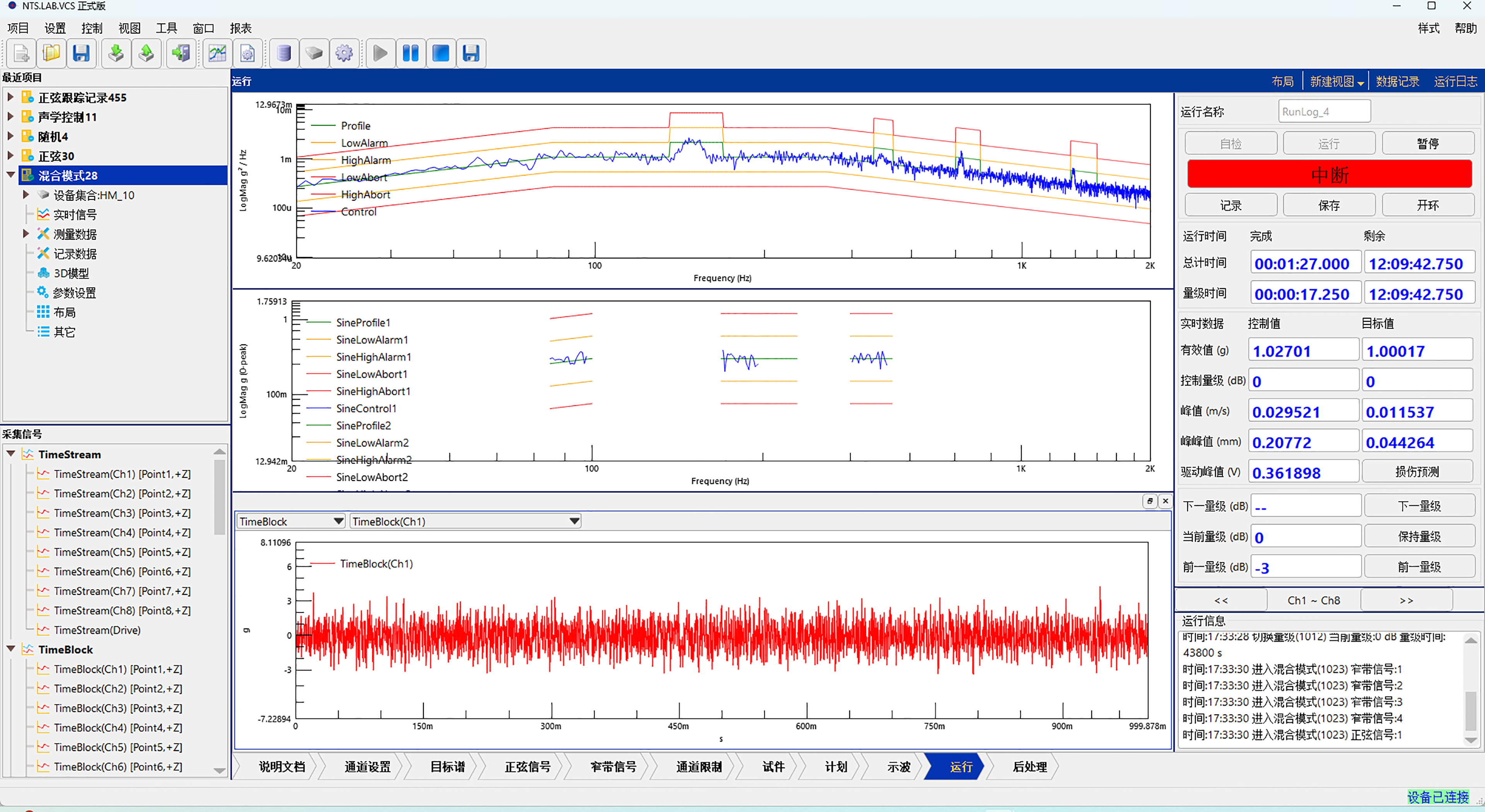
Task: Expand the 设备集合:HM_10 tree node
Action: tap(26, 195)
